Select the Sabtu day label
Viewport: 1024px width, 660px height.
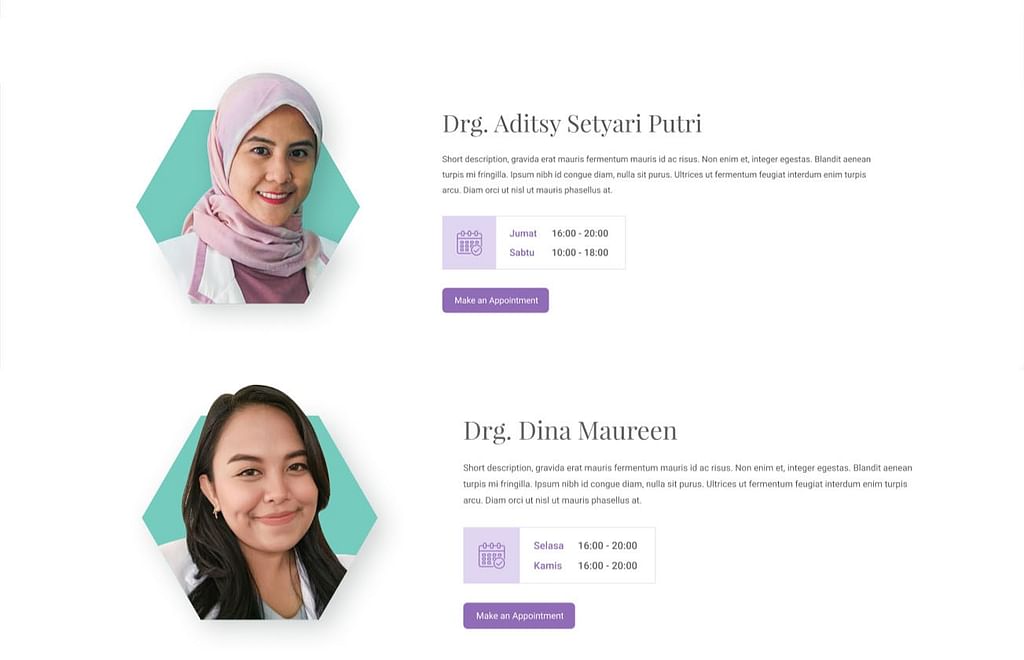(522, 253)
